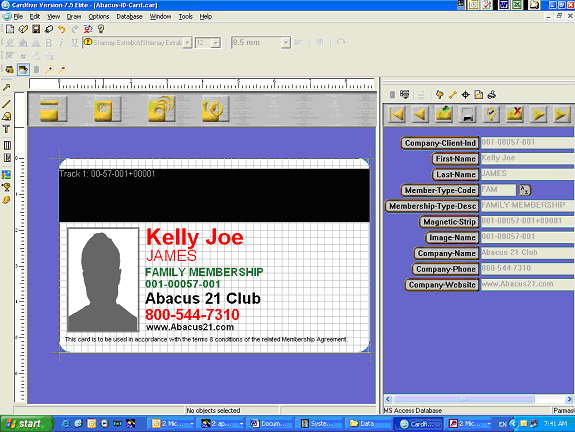The image size is (575, 432).
Task: Open the Draw menu
Action: click(74, 17)
